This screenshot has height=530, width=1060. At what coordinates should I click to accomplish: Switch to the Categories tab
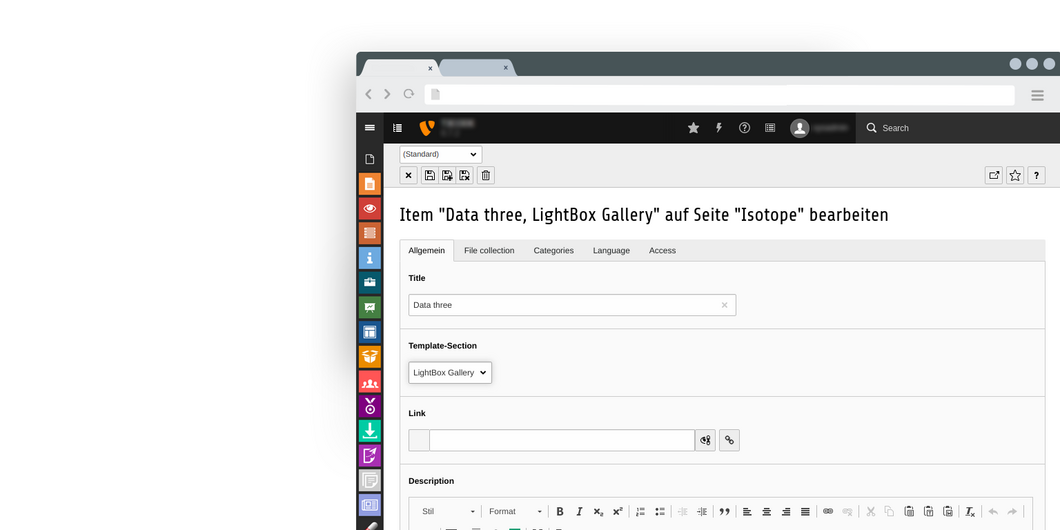pos(553,251)
